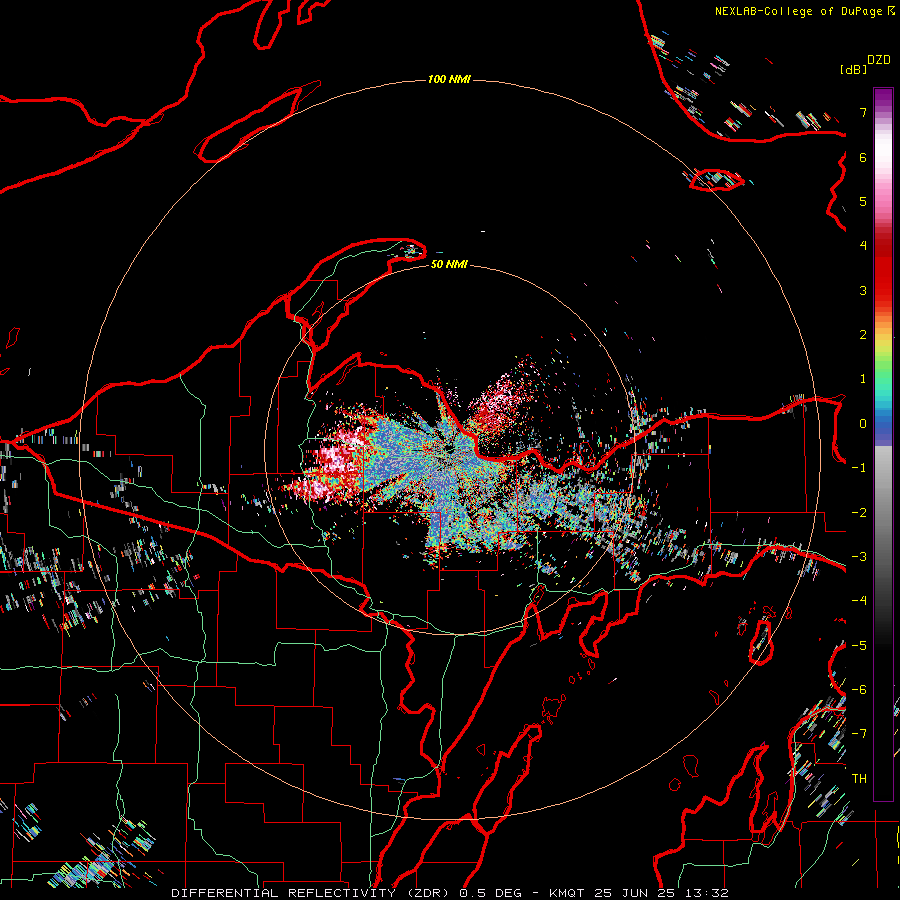Screen dimensions: 900x900
Task: Select the 100 NMI range ring label
Action: click(449, 79)
